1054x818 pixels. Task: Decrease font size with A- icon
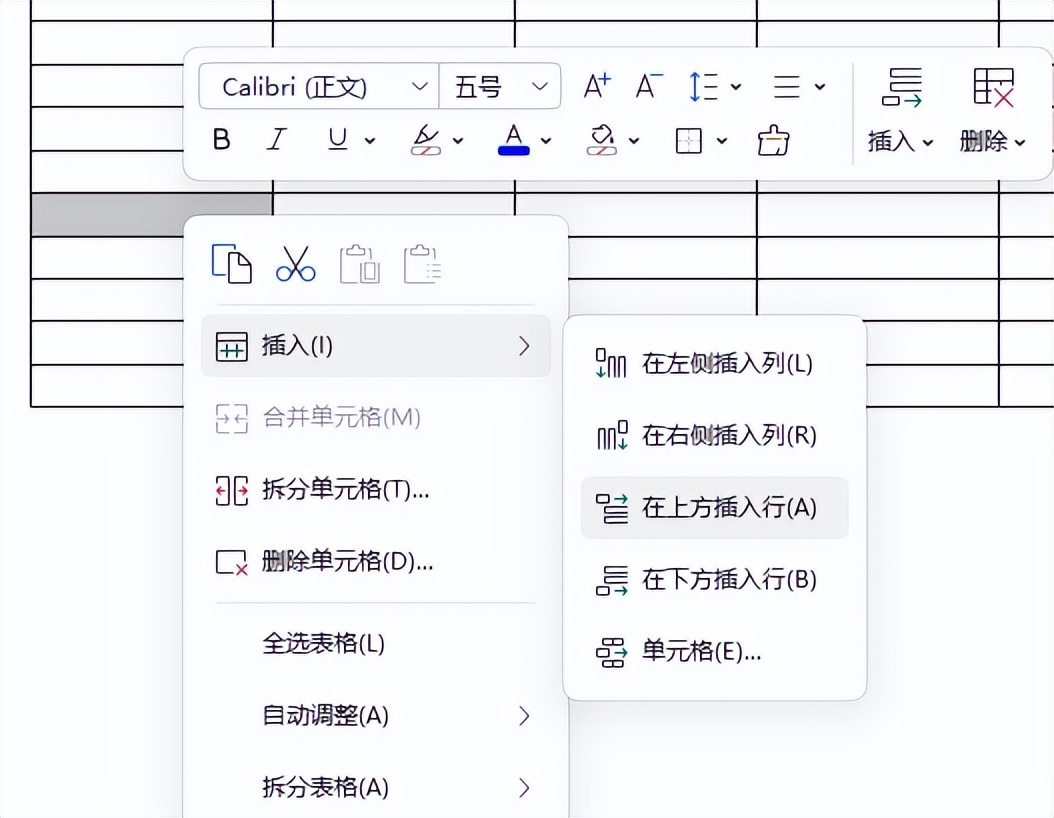pyautogui.click(x=649, y=87)
